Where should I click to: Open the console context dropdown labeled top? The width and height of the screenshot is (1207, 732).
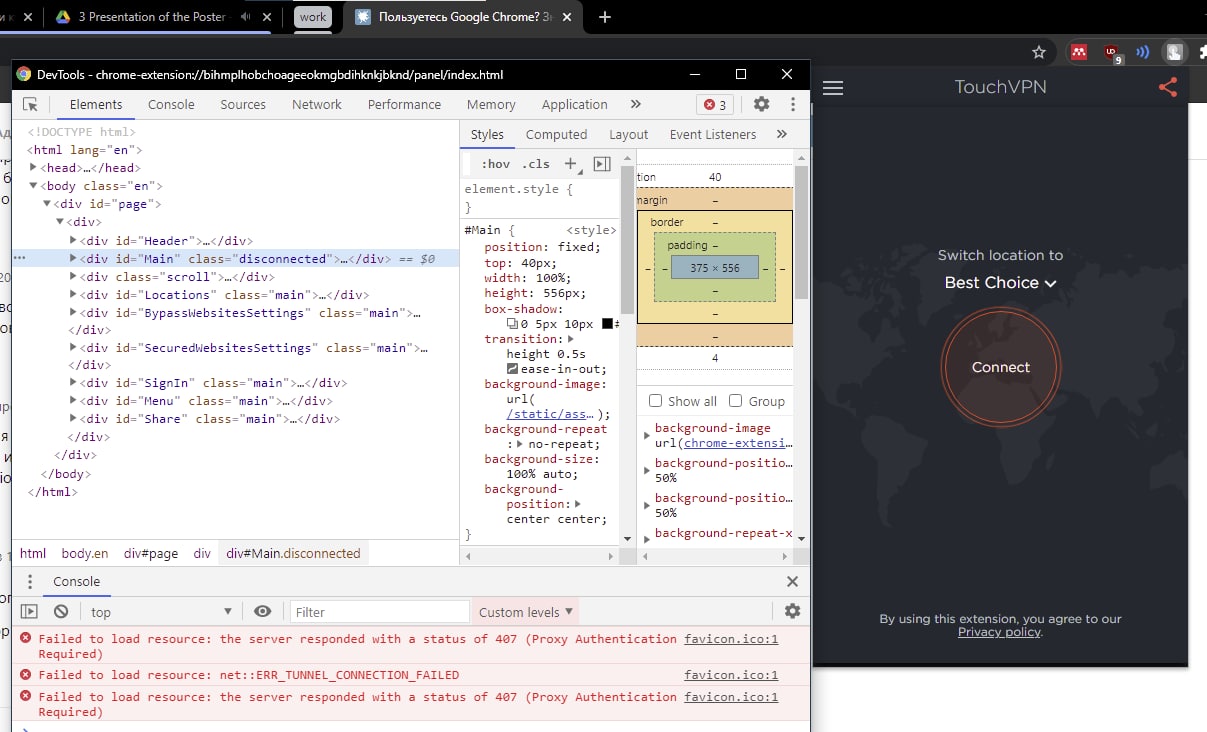click(162, 612)
